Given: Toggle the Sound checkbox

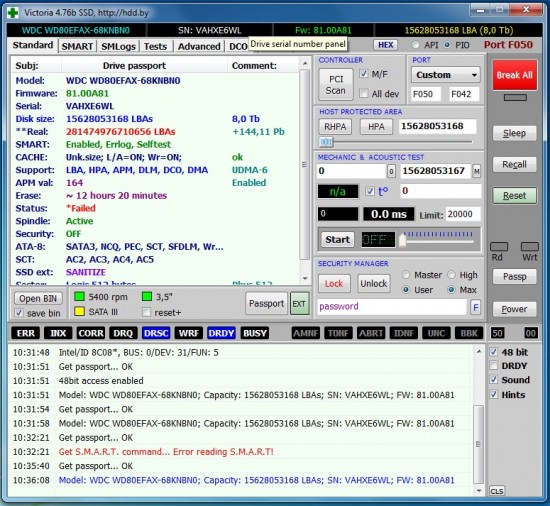Looking at the screenshot, I should (494, 379).
